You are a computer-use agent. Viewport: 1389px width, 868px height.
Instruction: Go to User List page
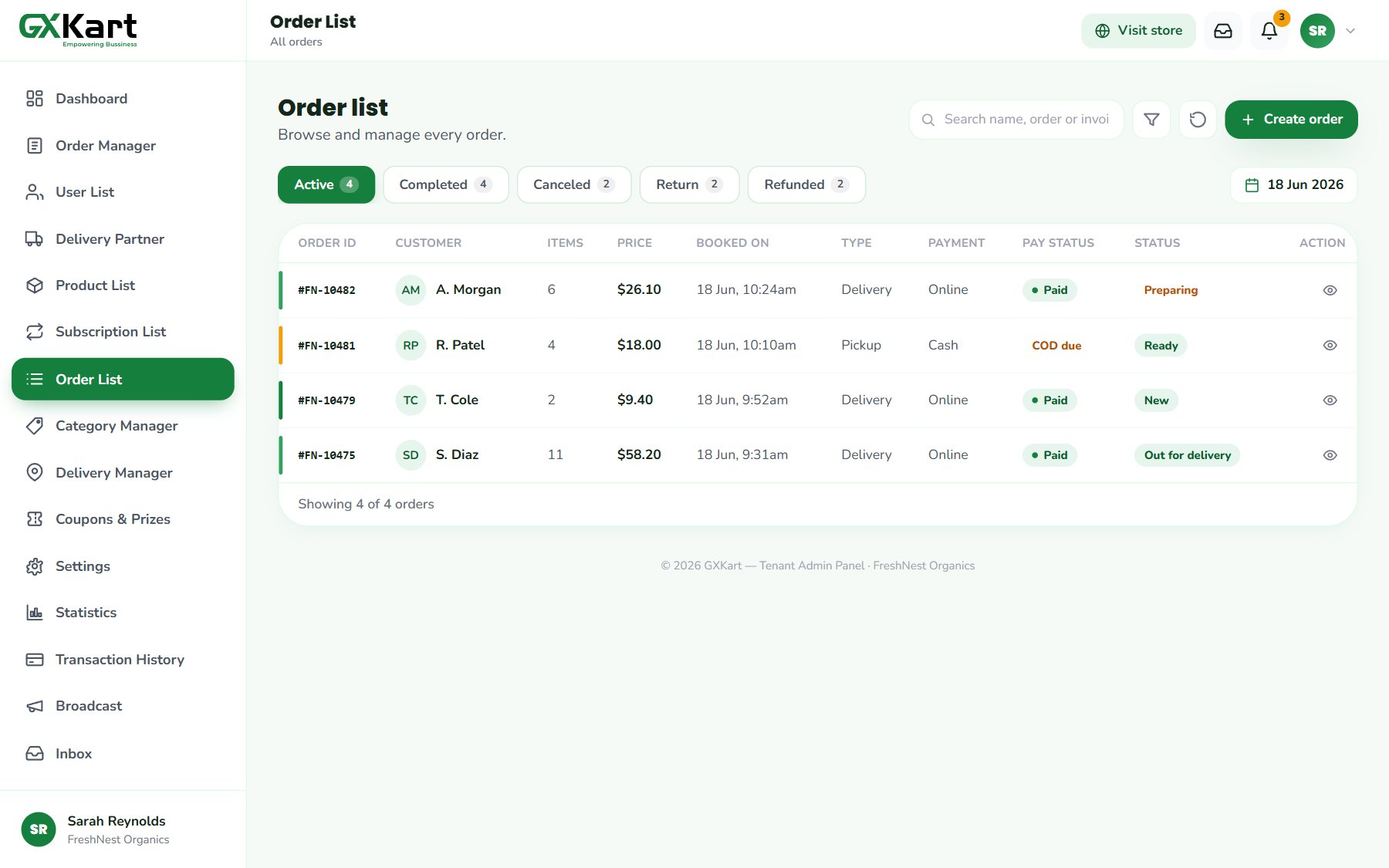pos(123,192)
